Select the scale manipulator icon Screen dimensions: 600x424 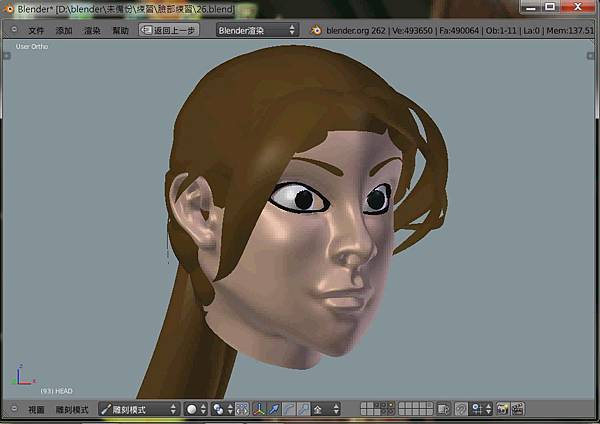point(304,409)
